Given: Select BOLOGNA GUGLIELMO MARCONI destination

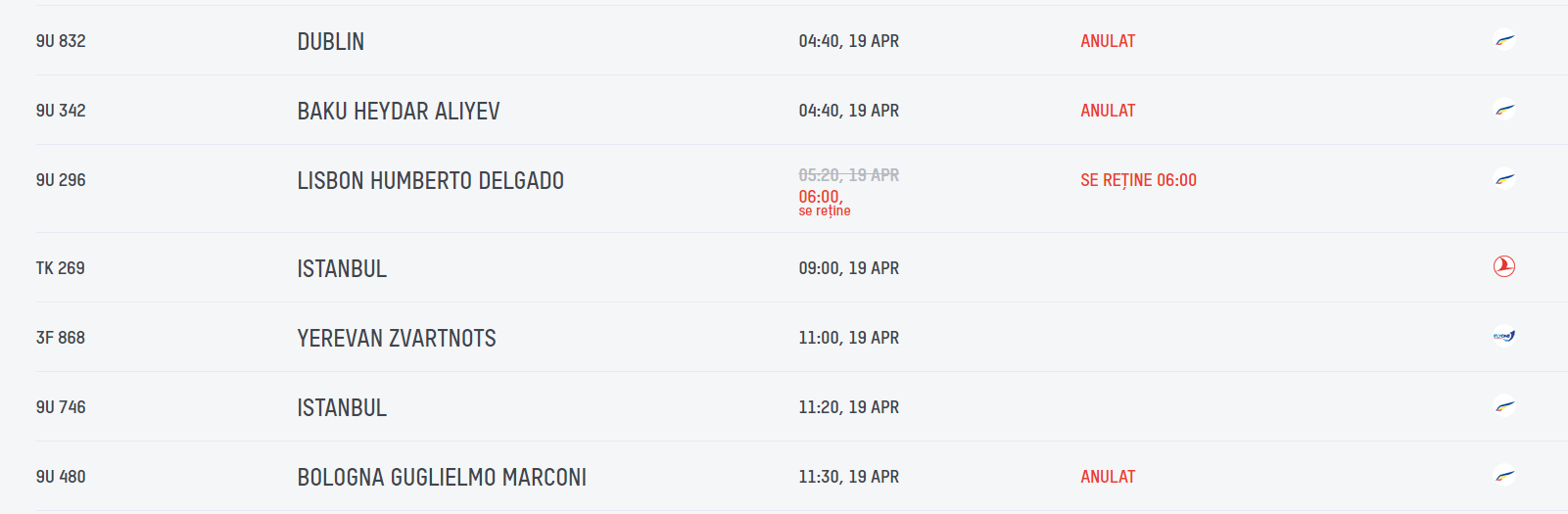Looking at the screenshot, I should (442, 478).
